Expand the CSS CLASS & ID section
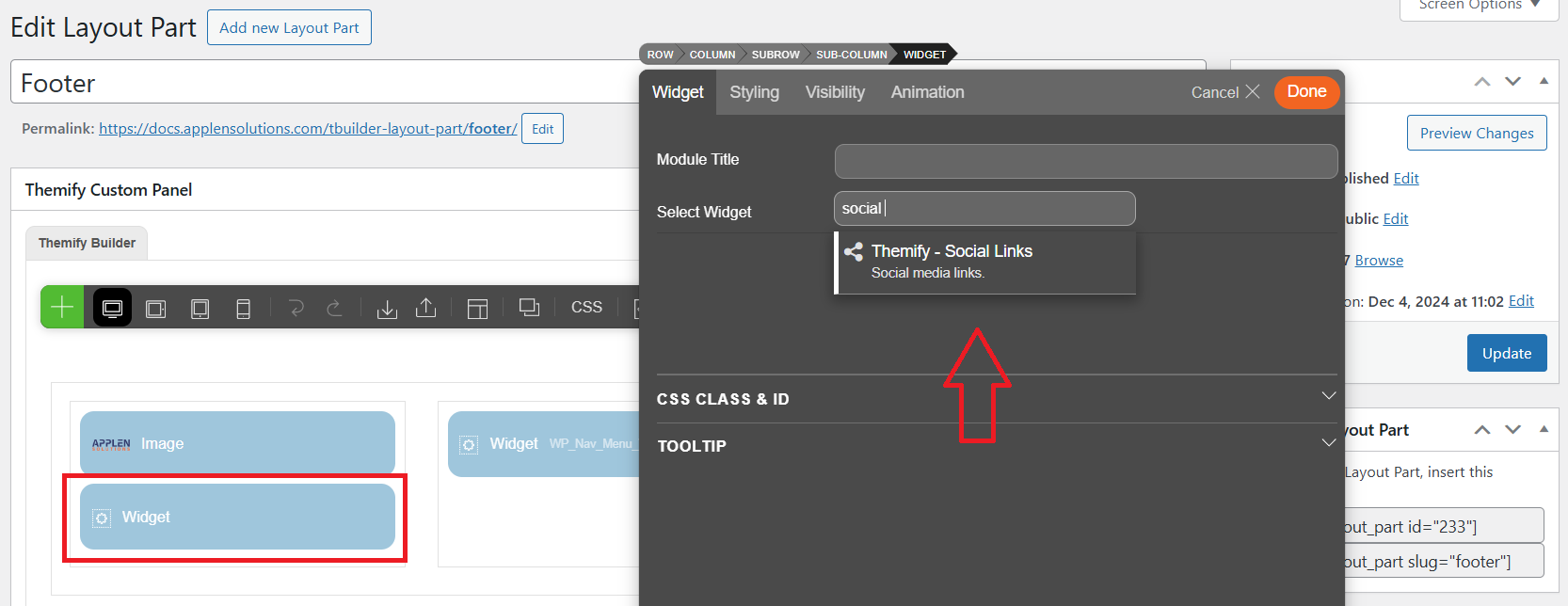Viewport: 1568px width, 606px height. [997, 399]
